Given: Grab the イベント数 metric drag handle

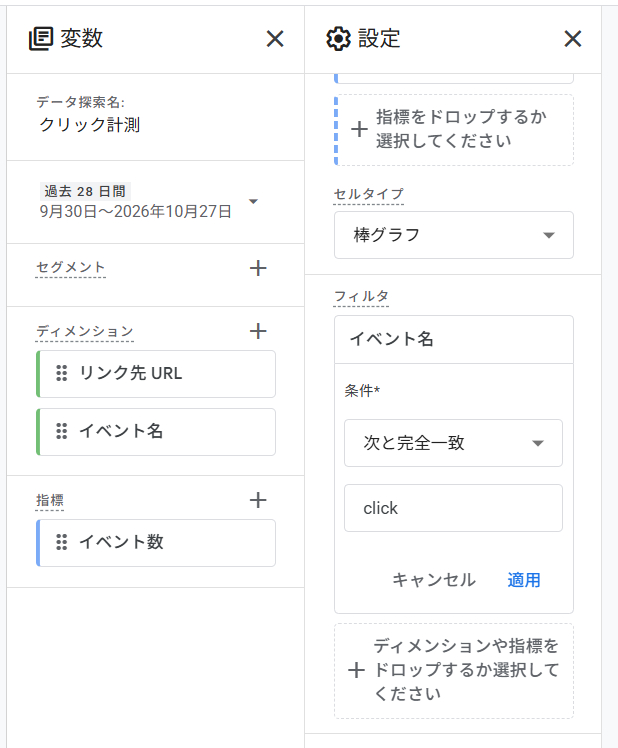Looking at the screenshot, I should click(x=62, y=542).
